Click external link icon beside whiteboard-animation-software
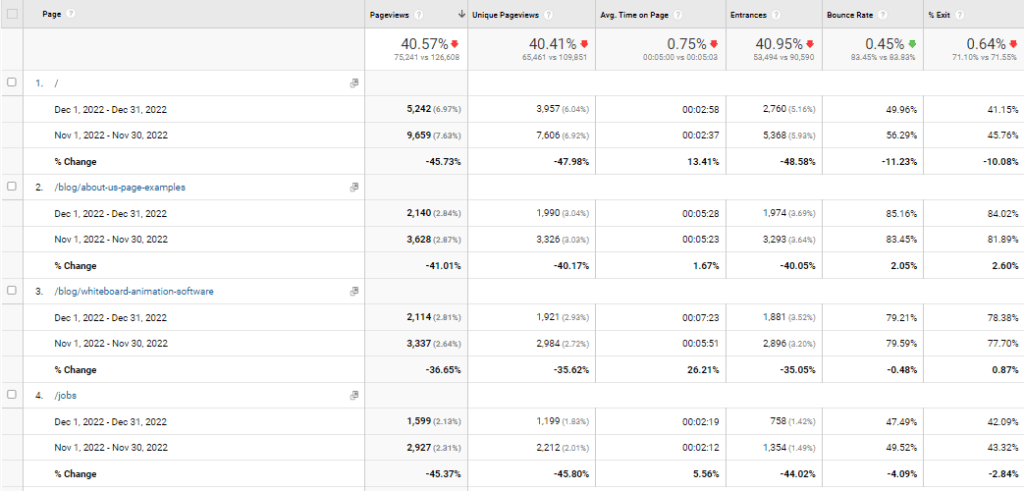 tap(354, 291)
